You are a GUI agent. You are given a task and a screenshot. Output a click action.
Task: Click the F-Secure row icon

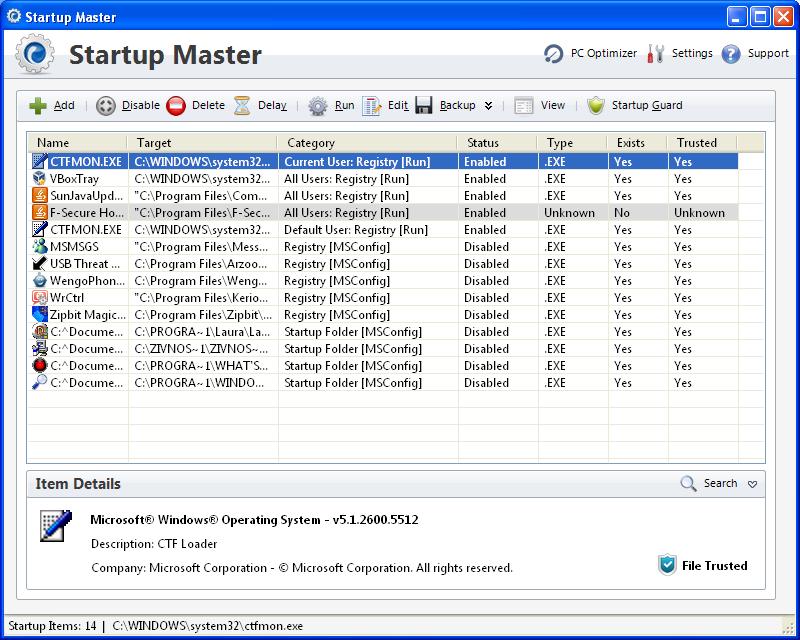[x=39, y=212]
